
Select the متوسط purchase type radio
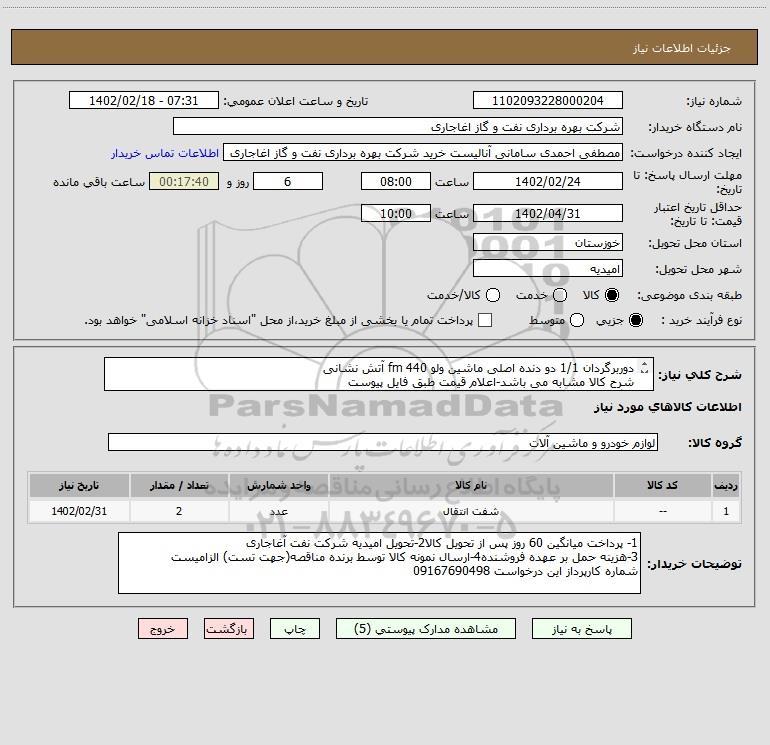(577, 320)
